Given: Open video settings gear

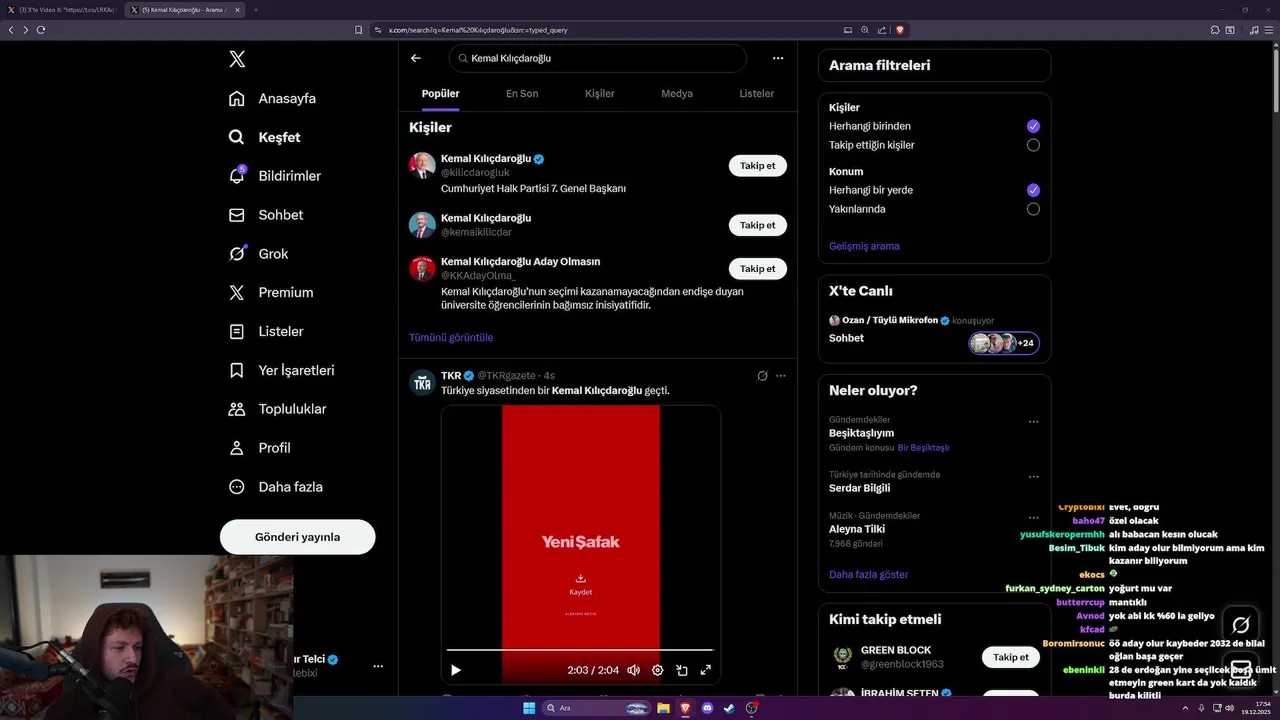Looking at the screenshot, I should (657, 670).
